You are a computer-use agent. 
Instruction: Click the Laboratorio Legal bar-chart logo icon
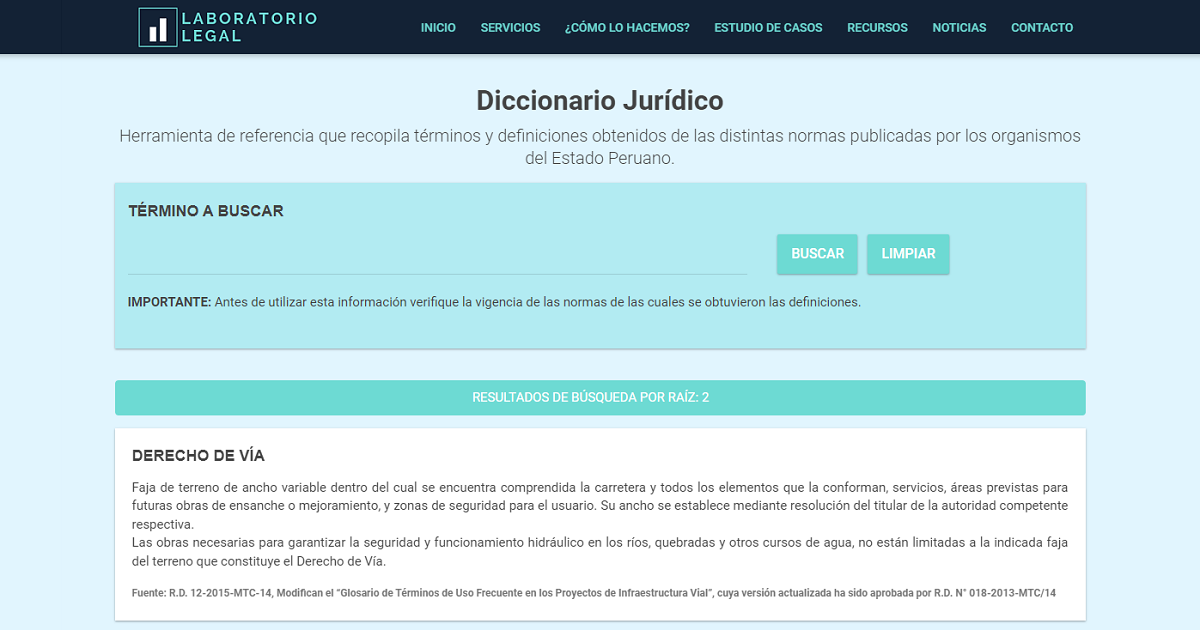(x=157, y=27)
